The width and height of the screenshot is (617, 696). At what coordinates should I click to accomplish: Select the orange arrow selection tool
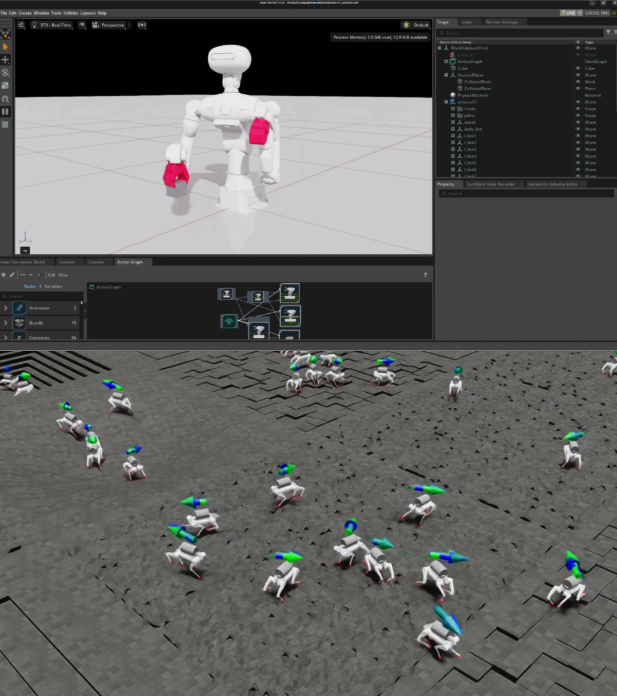(5, 47)
